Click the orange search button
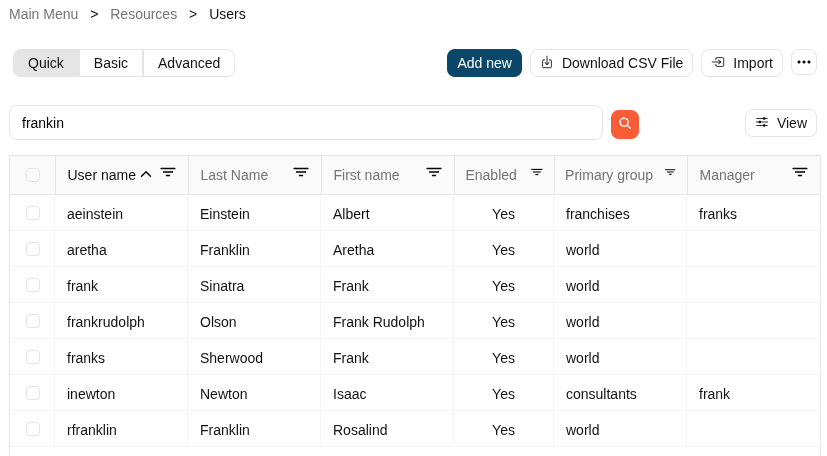 [625, 124]
